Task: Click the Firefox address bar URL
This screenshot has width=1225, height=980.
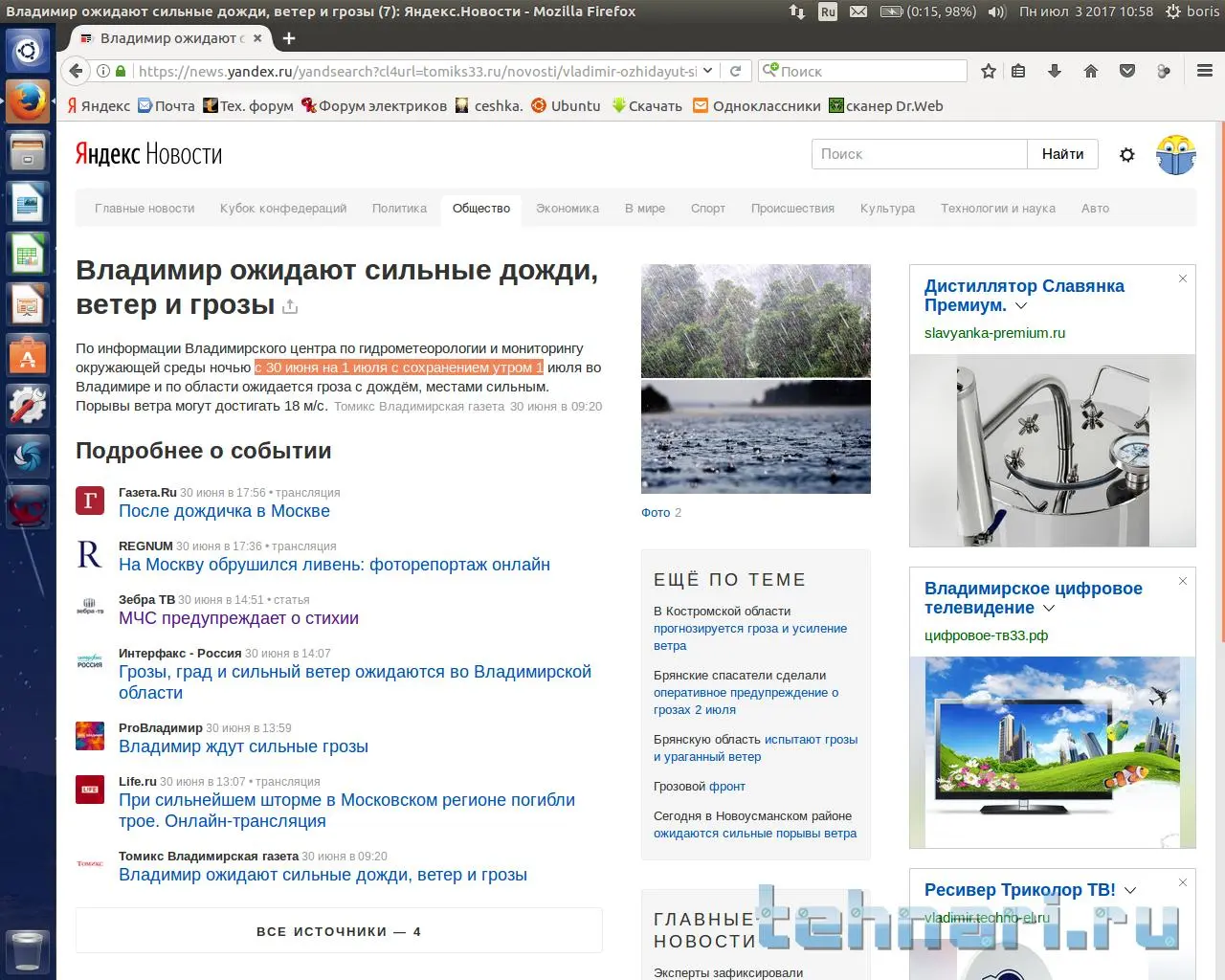Action: (417, 71)
